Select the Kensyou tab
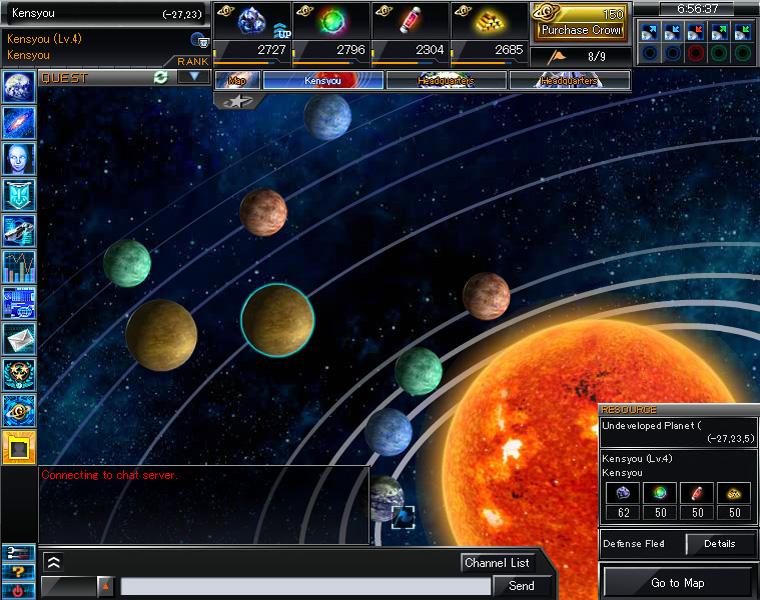760x600 pixels. pyautogui.click(x=322, y=80)
